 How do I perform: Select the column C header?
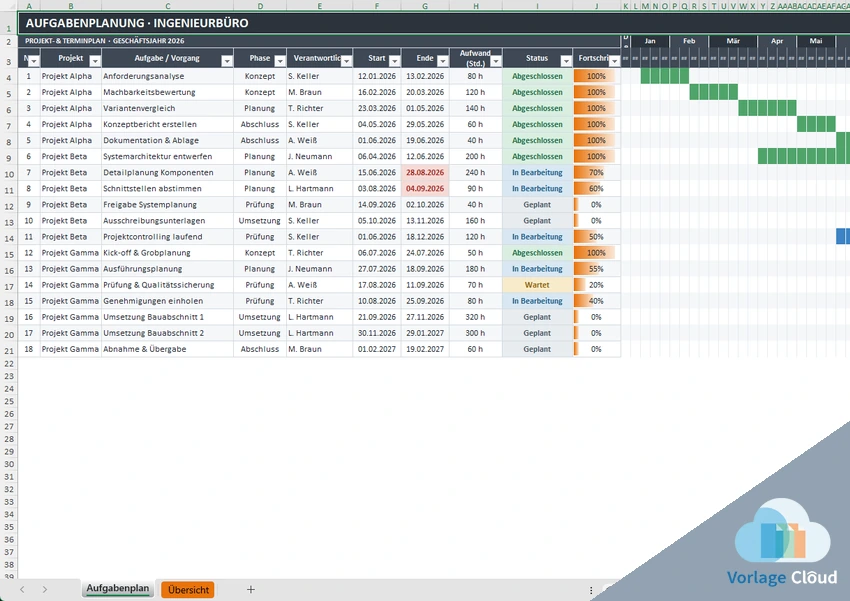(x=168, y=6)
